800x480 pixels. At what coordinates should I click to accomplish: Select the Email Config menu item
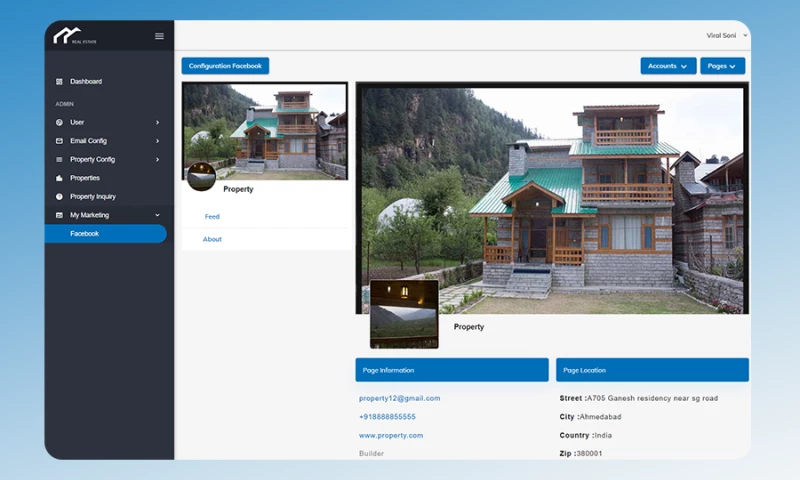click(88, 141)
